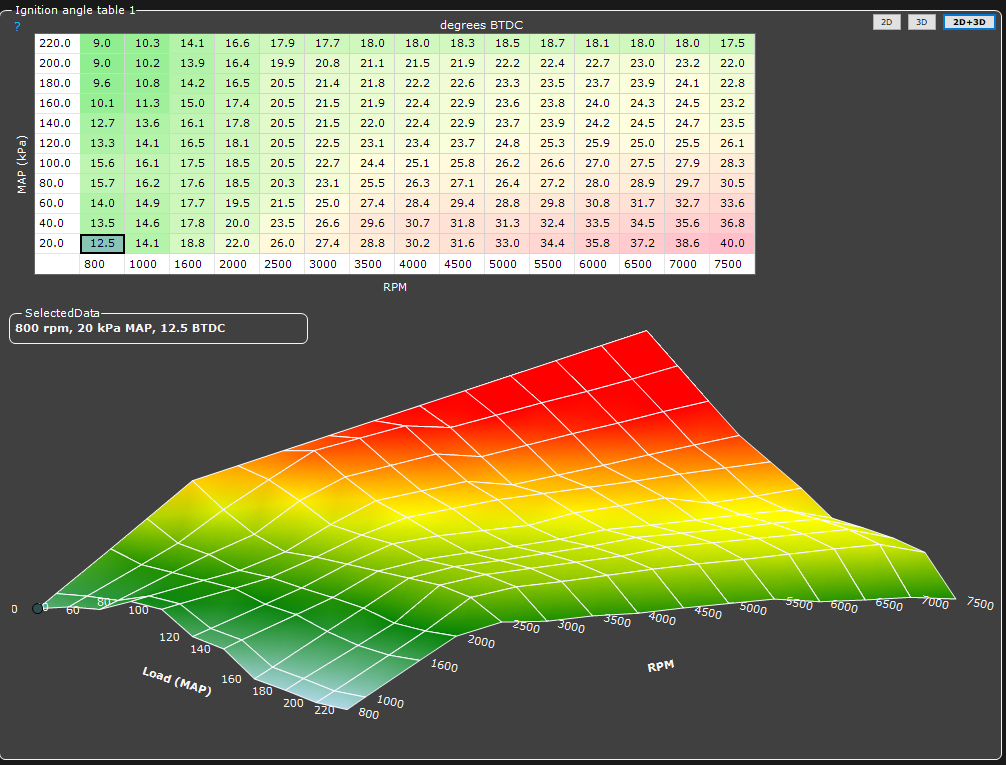
Task: Click the blue question mark help icon
Action: point(17,26)
